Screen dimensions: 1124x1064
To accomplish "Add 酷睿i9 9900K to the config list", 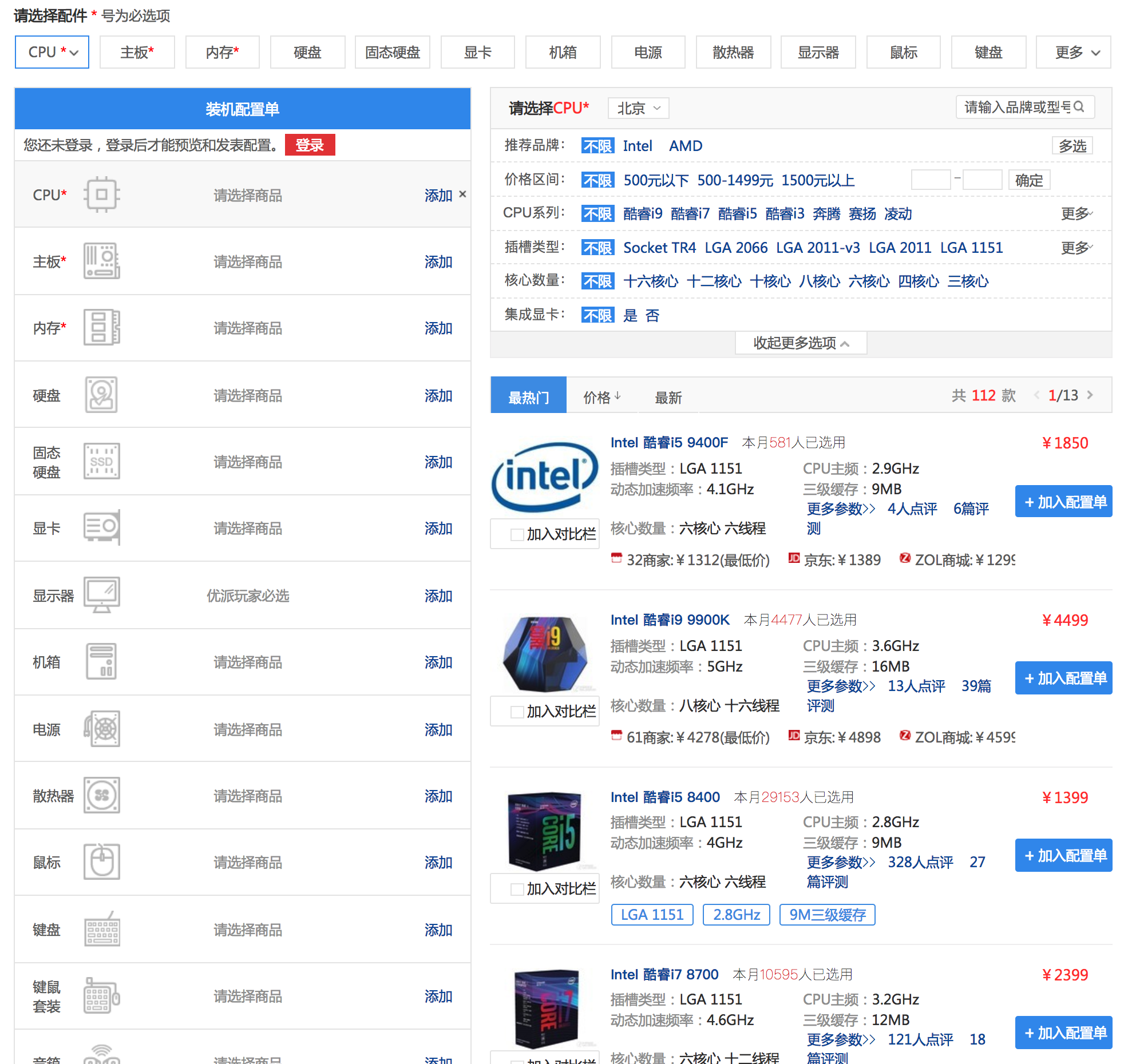I will [1063, 678].
